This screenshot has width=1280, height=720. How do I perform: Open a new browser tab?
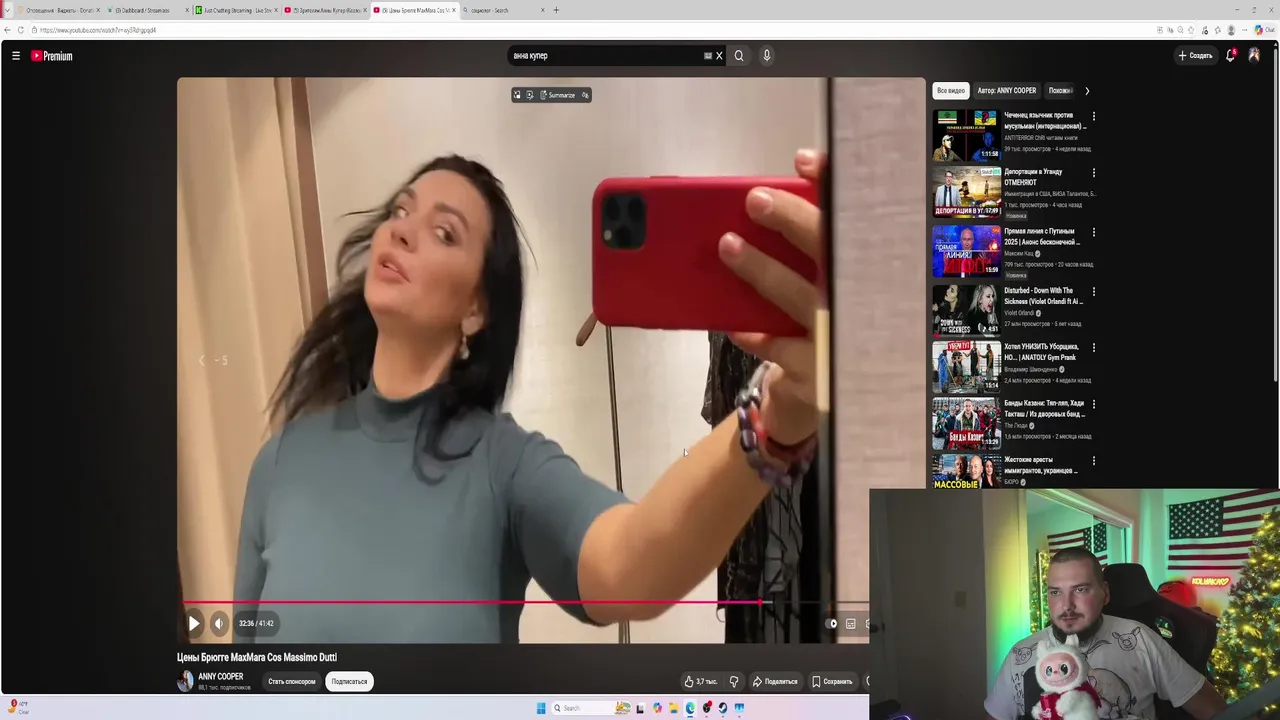pyautogui.click(x=556, y=10)
